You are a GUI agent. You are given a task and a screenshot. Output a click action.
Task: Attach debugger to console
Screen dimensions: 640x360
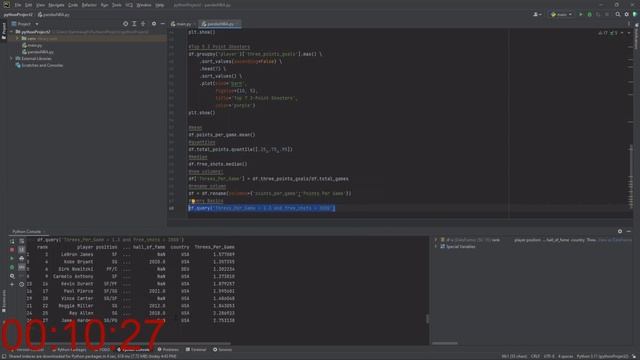coord(12,267)
